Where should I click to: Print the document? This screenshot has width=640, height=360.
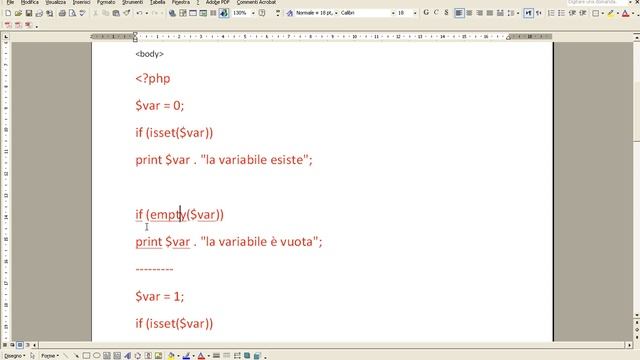coord(62,13)
